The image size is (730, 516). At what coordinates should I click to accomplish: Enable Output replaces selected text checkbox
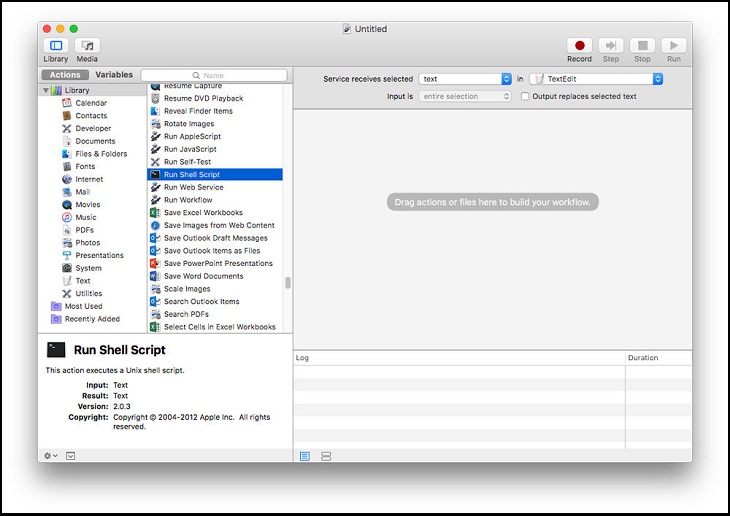point(525,96)
